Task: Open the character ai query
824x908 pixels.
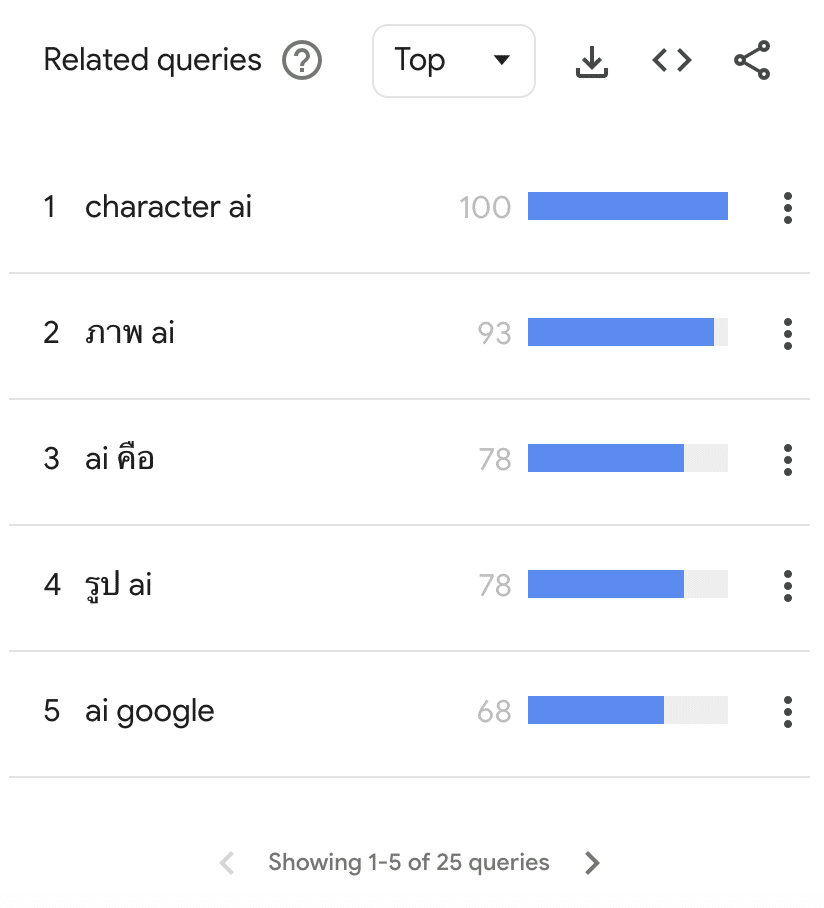Action: (x=169, y=207)
